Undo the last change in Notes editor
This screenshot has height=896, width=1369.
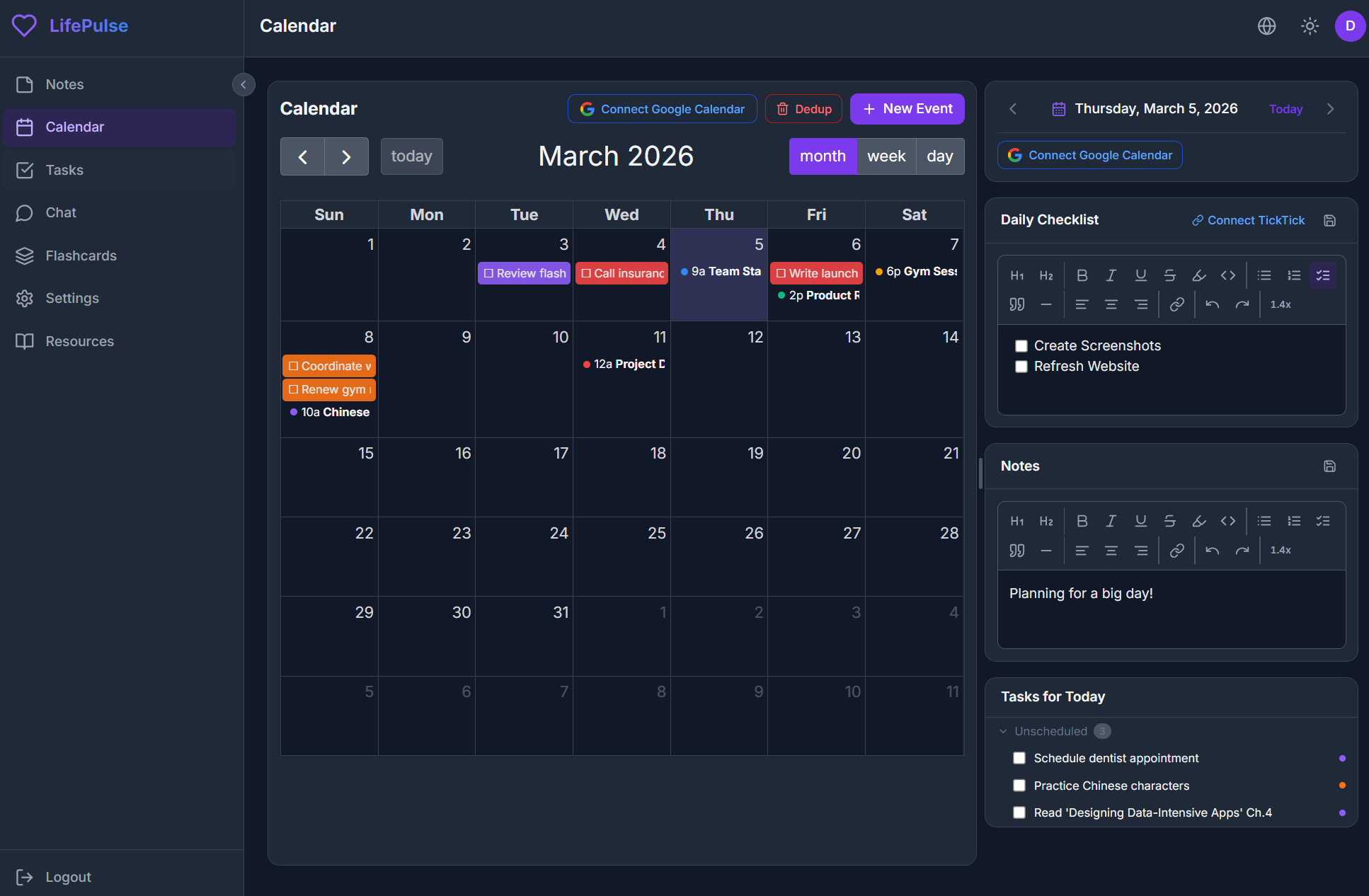(x=1212, y=550)
